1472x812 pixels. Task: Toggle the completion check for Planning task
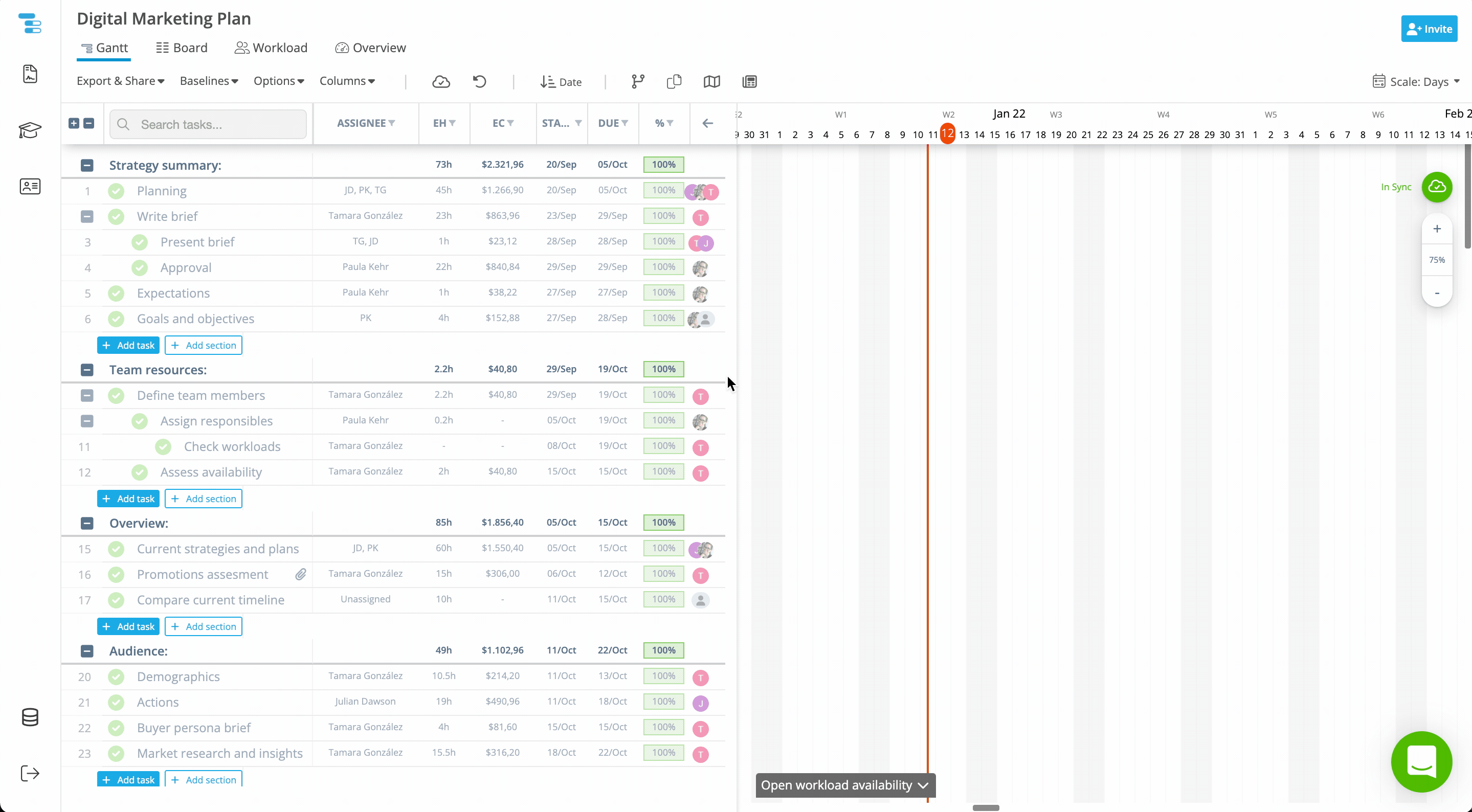(x=116, y=191)
